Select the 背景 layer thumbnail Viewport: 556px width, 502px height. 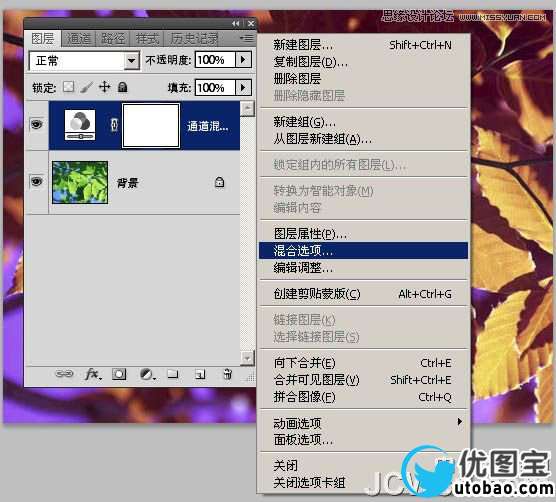pos(80,182)
